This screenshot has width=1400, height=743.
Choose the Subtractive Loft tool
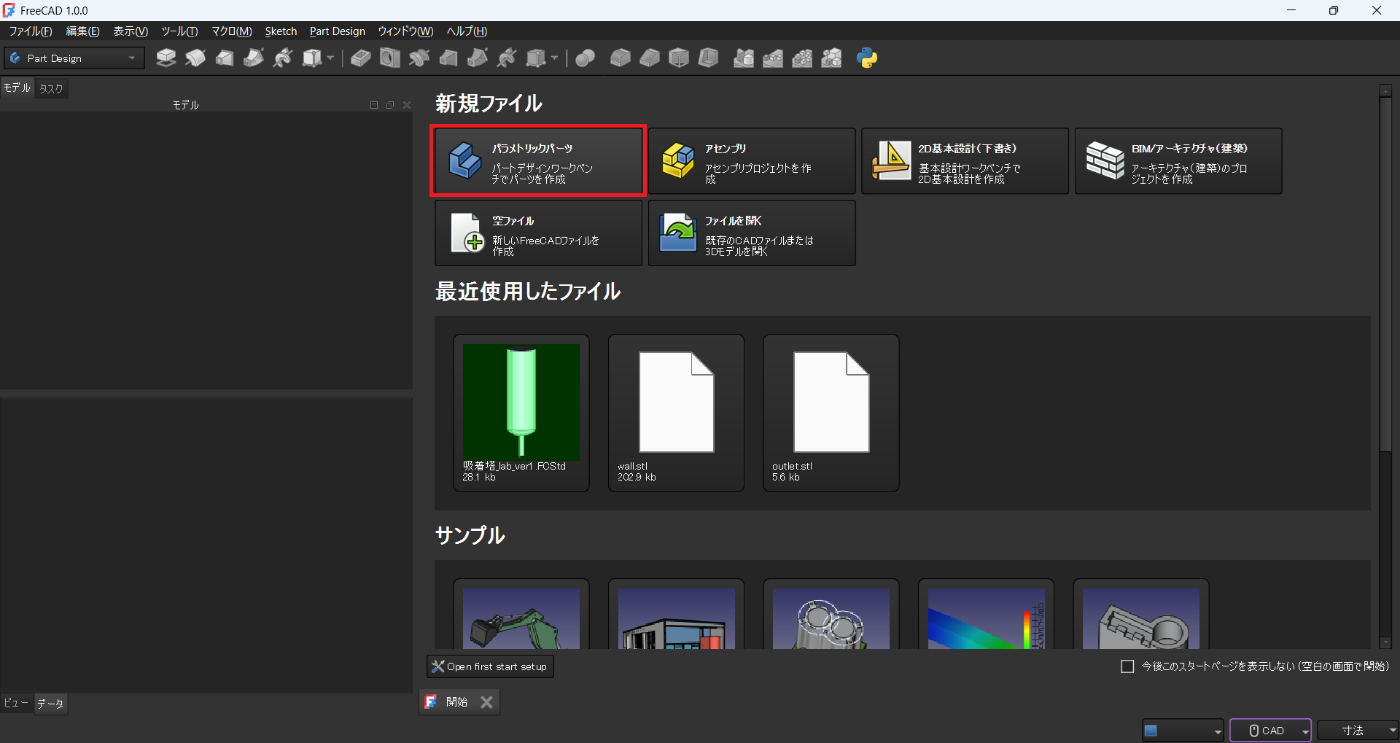(449, 58)
